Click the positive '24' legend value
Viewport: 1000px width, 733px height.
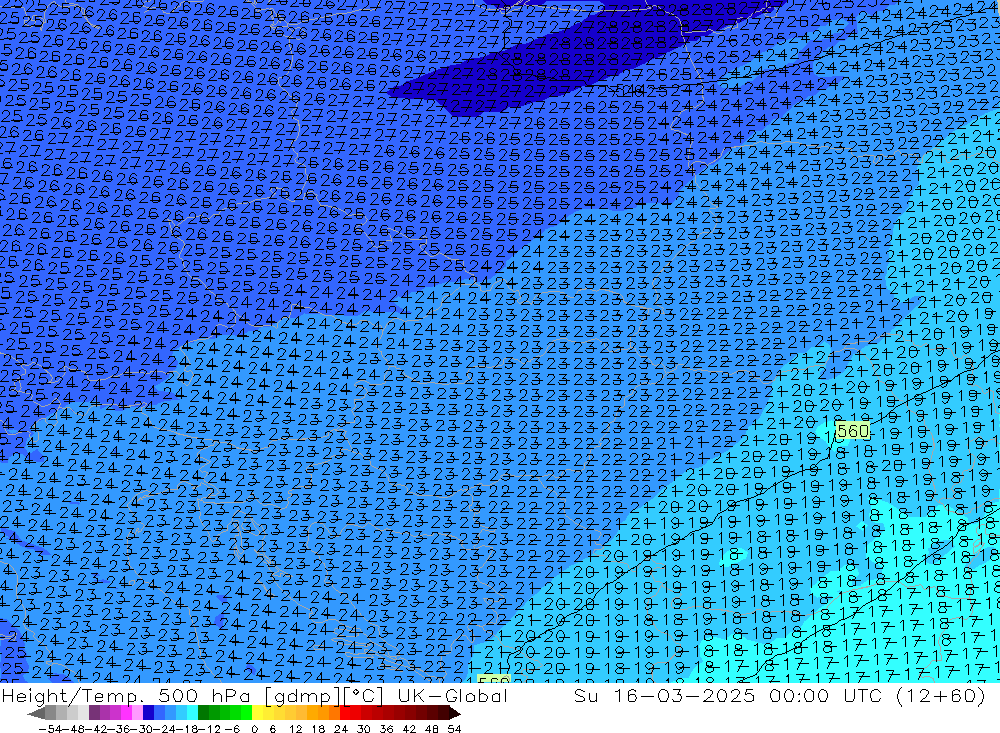(341, 729)
